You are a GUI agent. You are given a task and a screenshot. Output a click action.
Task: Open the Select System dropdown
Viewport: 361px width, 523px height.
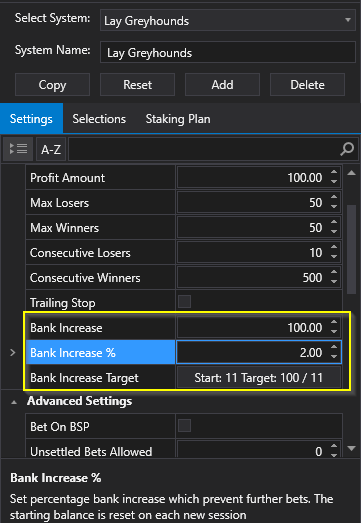click(228, 20)
